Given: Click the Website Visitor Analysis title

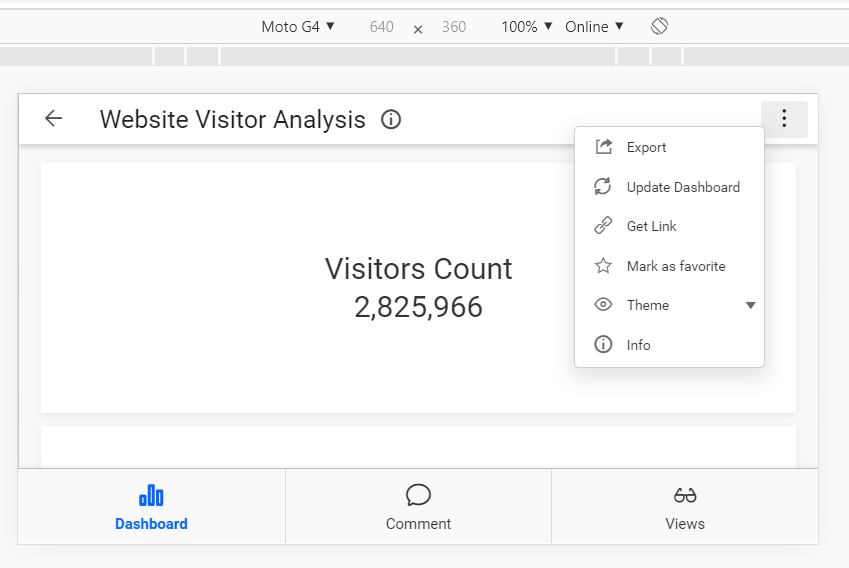Looking at the screenshot, I should coord(232,119).
